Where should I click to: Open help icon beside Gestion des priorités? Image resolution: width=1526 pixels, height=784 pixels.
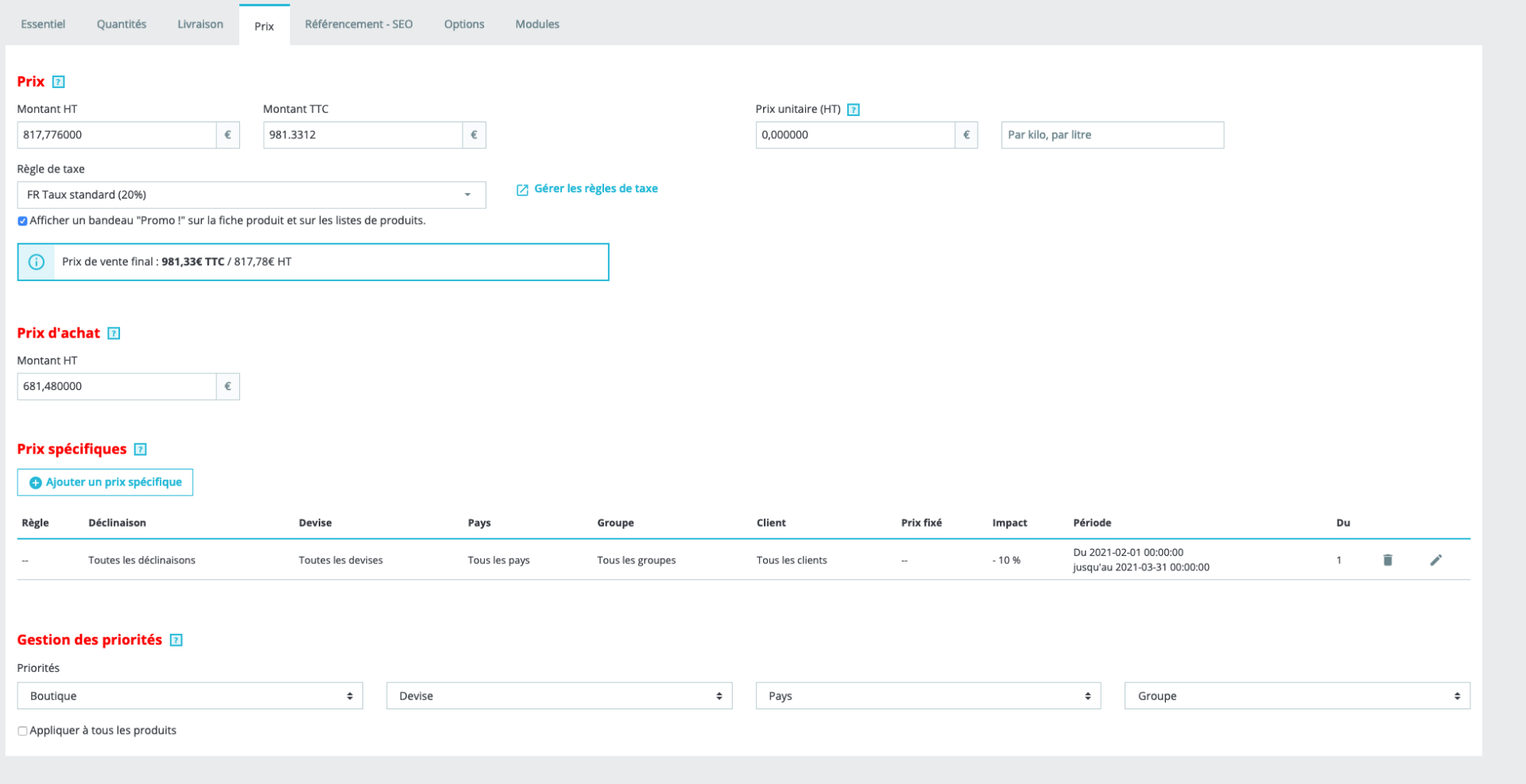tap(176, 640)
